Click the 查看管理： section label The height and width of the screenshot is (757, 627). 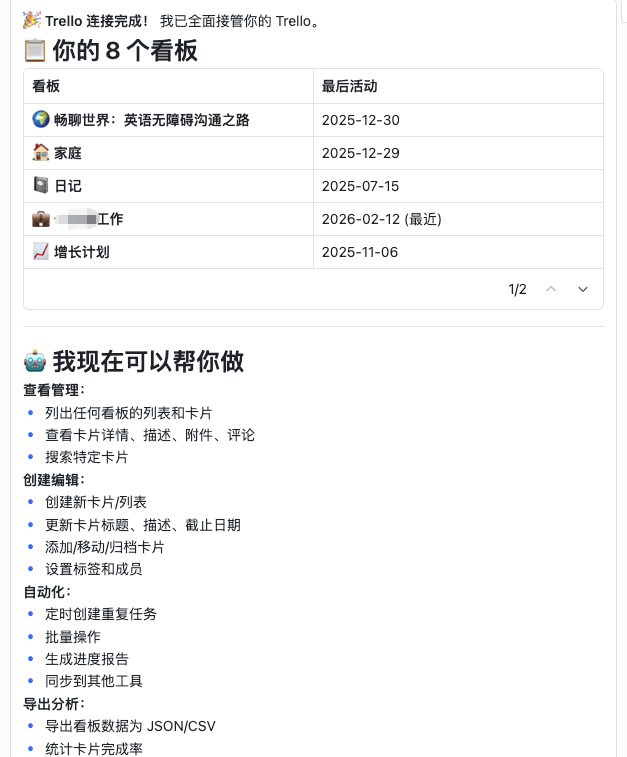point(54,390)
